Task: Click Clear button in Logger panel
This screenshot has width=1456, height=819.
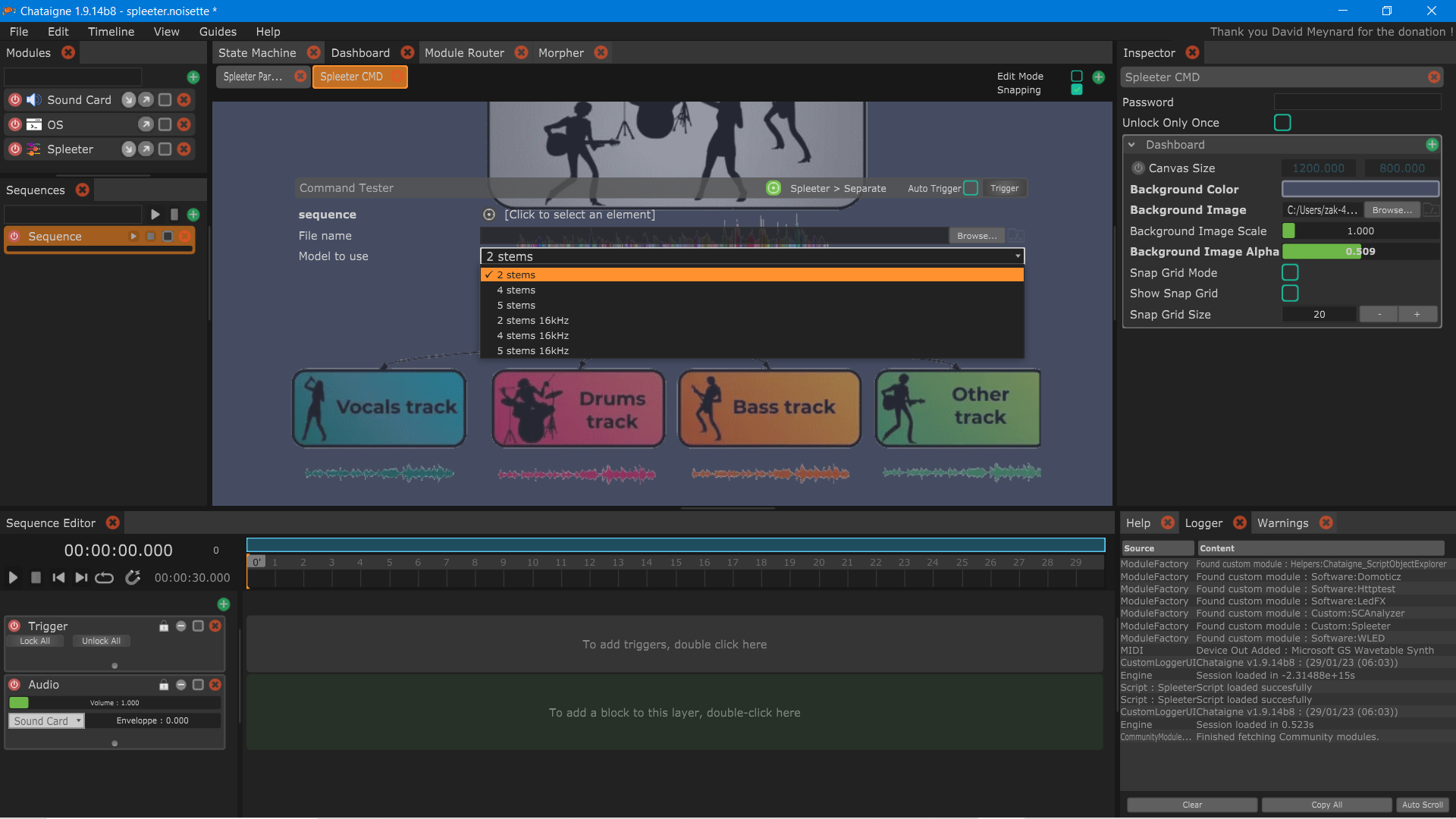Action: 1191,805
